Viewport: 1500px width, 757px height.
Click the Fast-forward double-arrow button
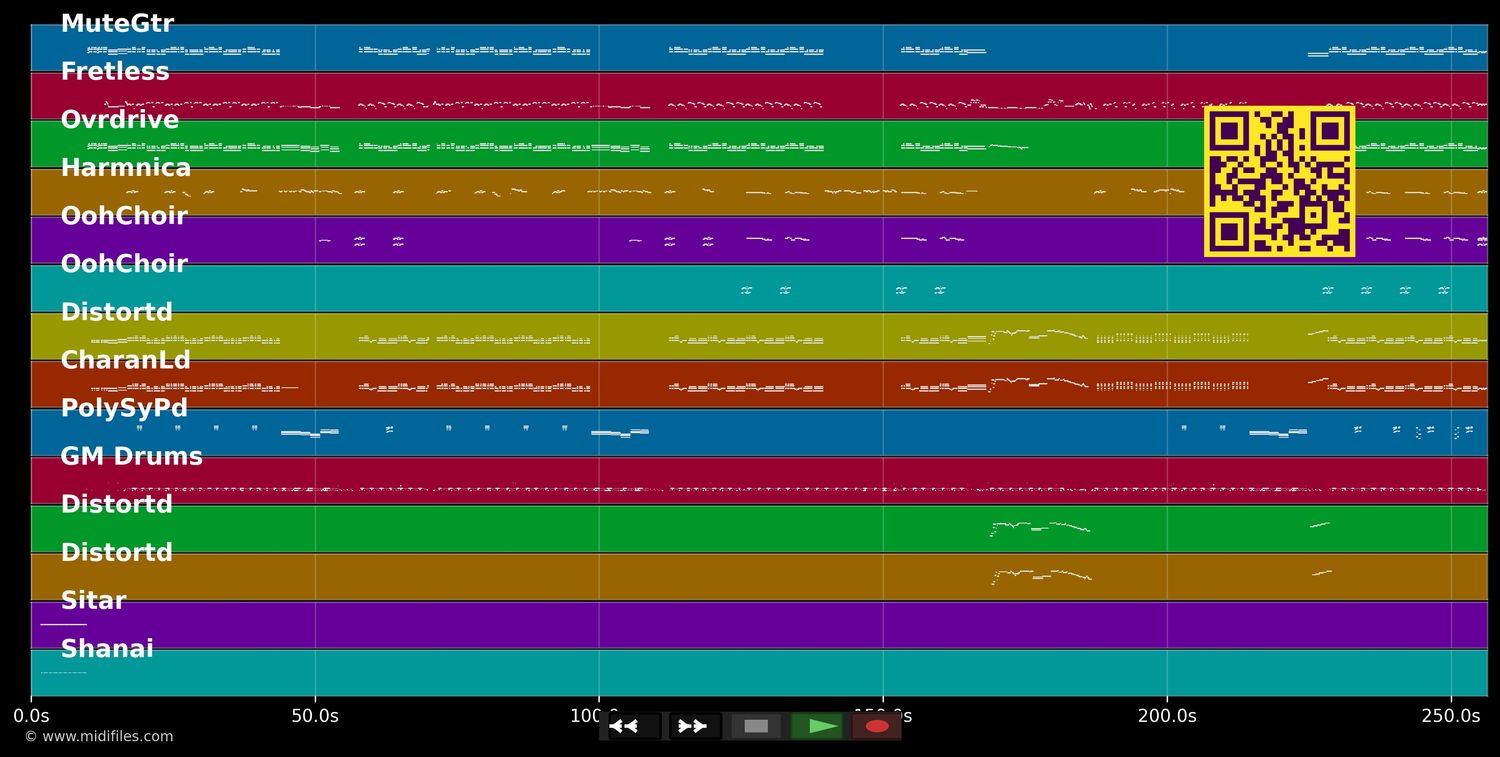[694, 726]
